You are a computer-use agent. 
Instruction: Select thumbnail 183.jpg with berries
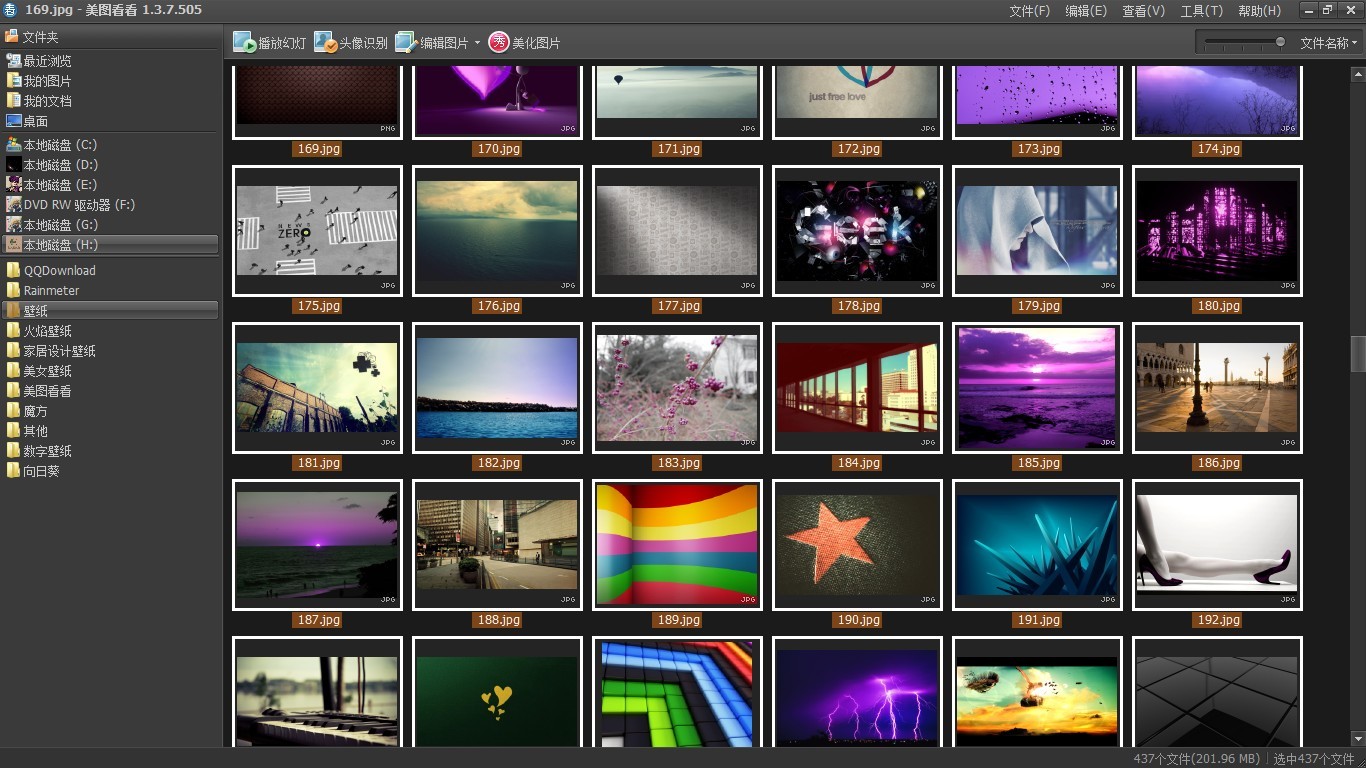677,388
